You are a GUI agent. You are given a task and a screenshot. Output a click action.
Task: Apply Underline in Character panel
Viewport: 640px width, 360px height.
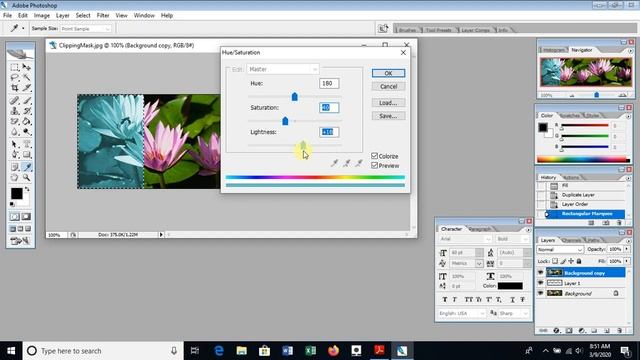pyautogui.click(x=512, y=300)
